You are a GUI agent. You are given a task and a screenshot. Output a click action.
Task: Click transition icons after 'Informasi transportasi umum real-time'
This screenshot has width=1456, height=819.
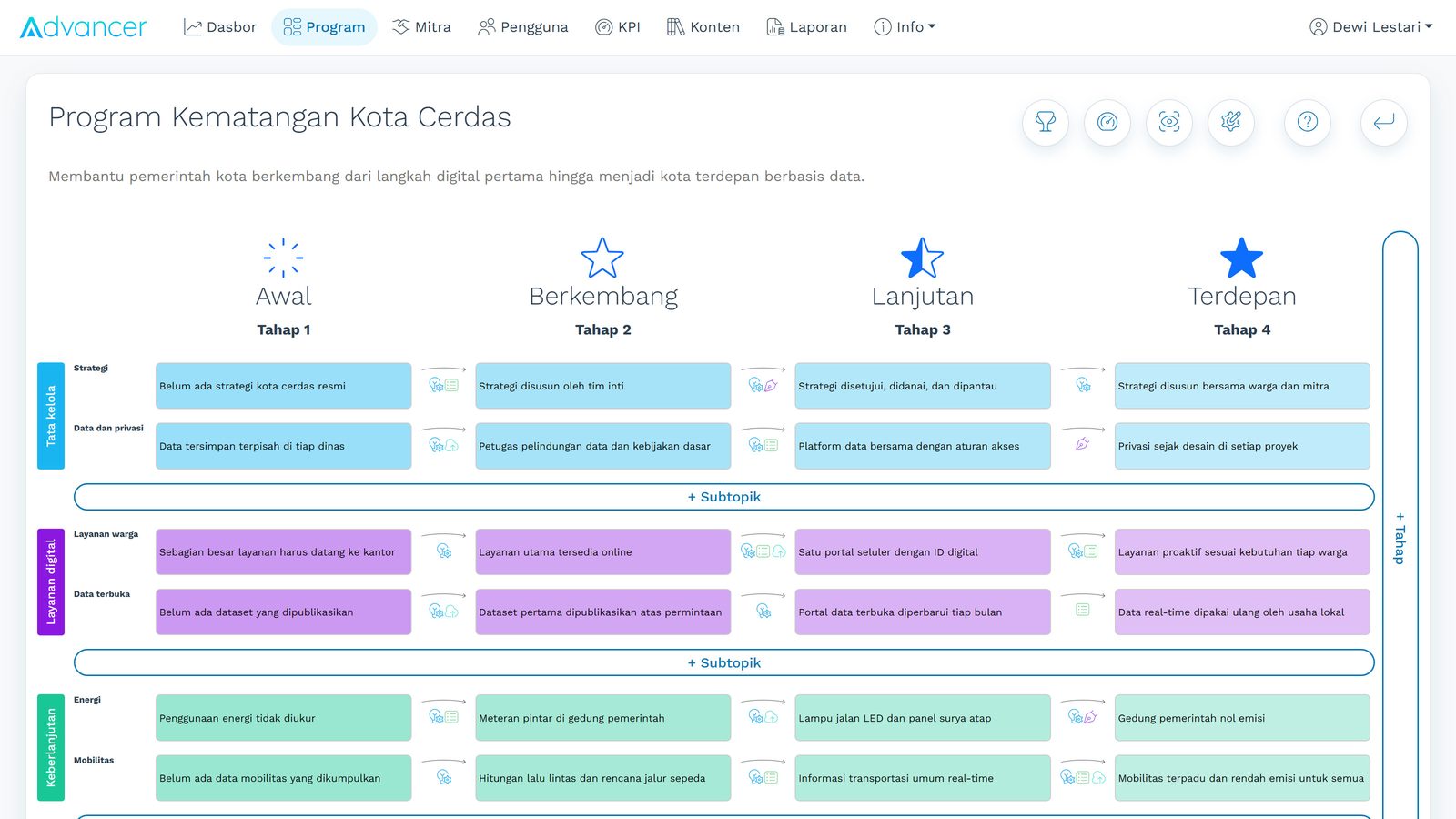[1083, 777]
